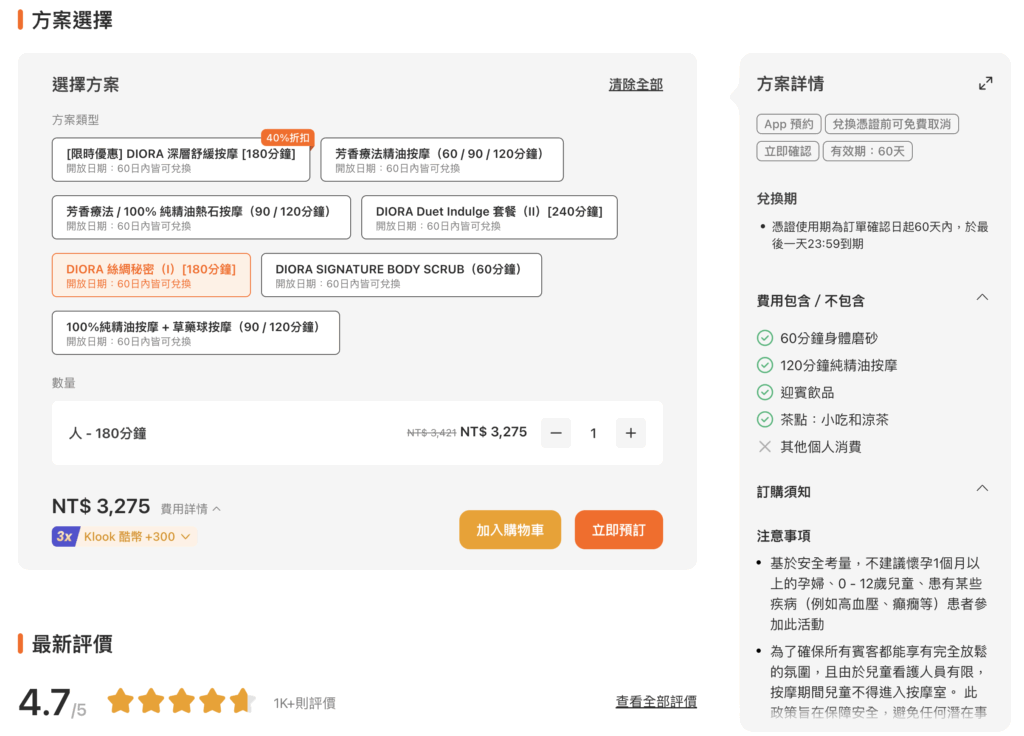Image resolution: width=1024 pixels, height=736 pixels.
Task: Expand the 費用詳情 breakdown
Action: click(x=190, y=509)
